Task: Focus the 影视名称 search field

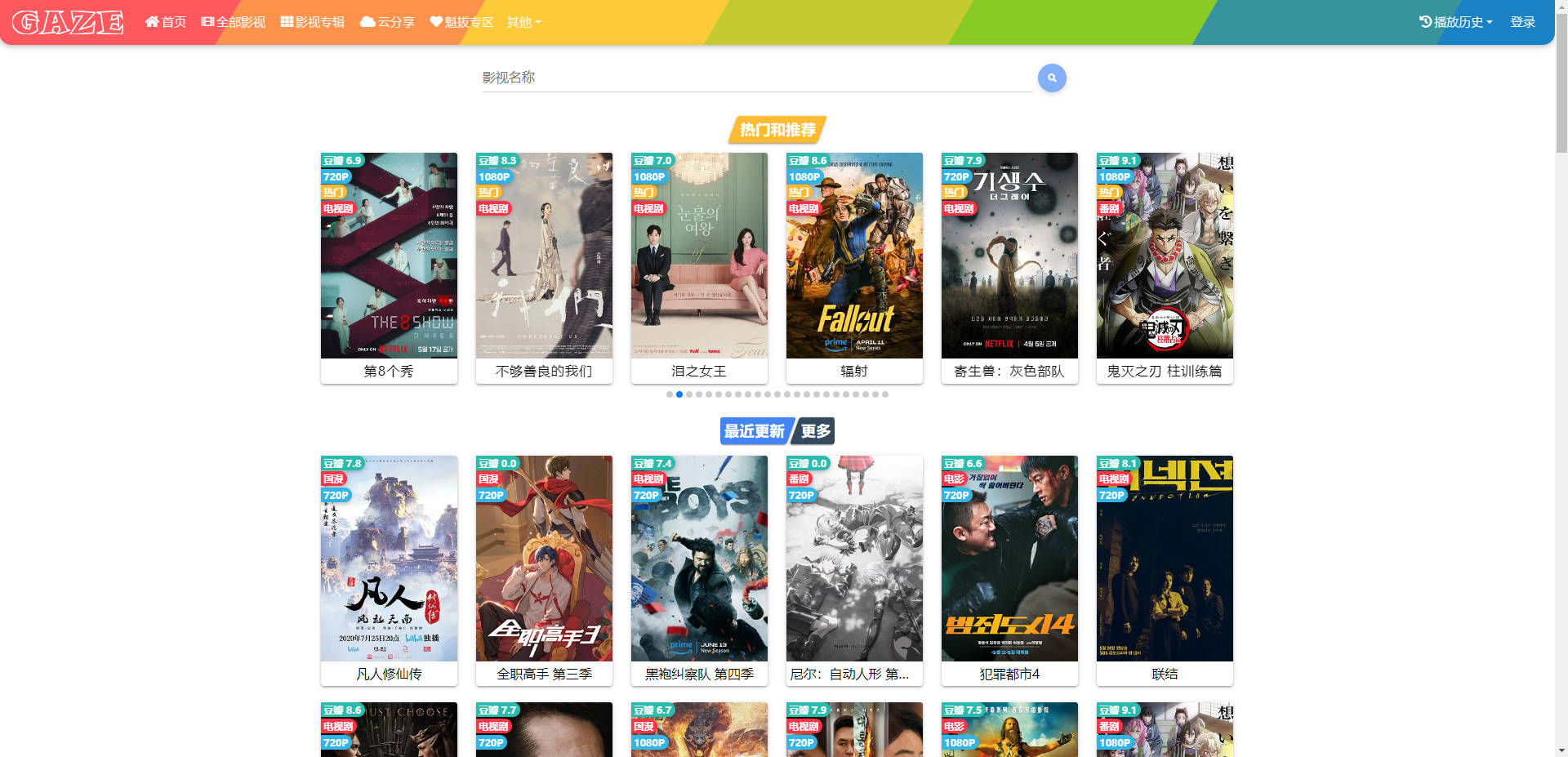Action: [x=756, y=78]
